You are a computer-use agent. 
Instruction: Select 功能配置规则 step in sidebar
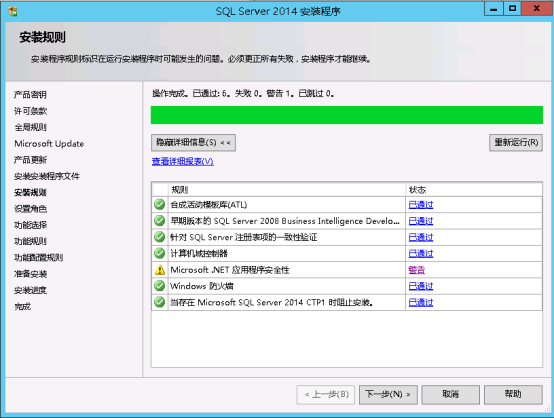click(x=39, y=257)
